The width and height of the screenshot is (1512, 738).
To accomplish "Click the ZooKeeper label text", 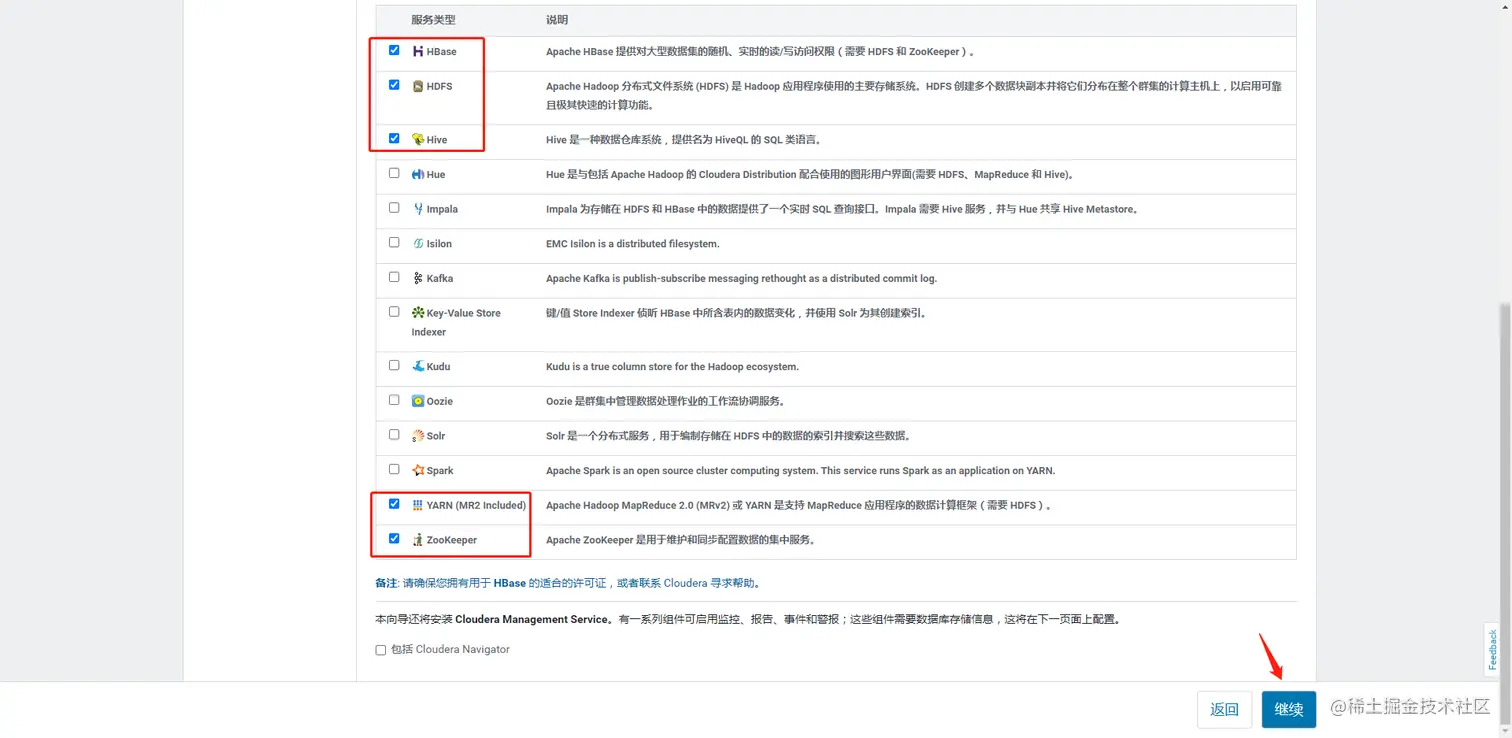I will click(451, 541).
